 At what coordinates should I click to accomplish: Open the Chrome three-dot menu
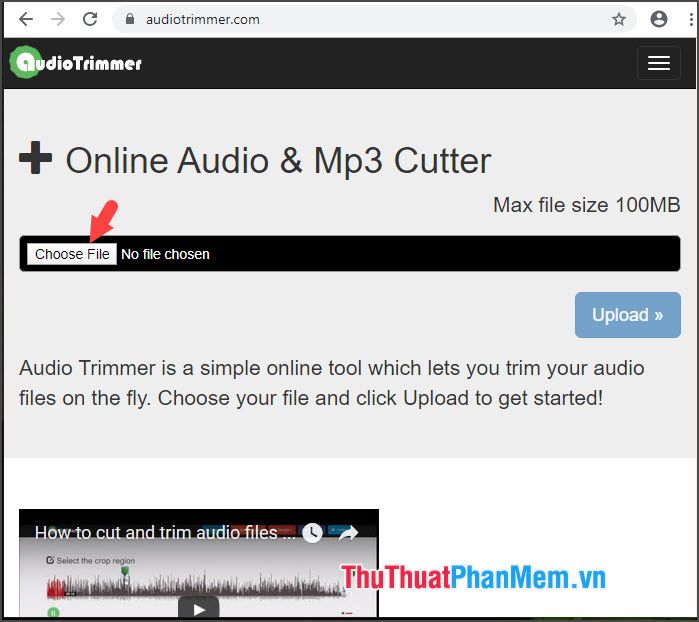click(x=691, y=19)
